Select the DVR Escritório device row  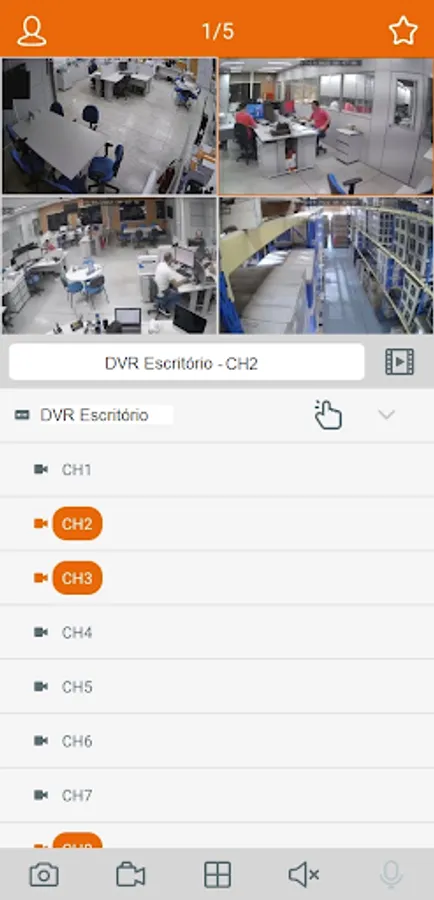click(x=217, y=415)
